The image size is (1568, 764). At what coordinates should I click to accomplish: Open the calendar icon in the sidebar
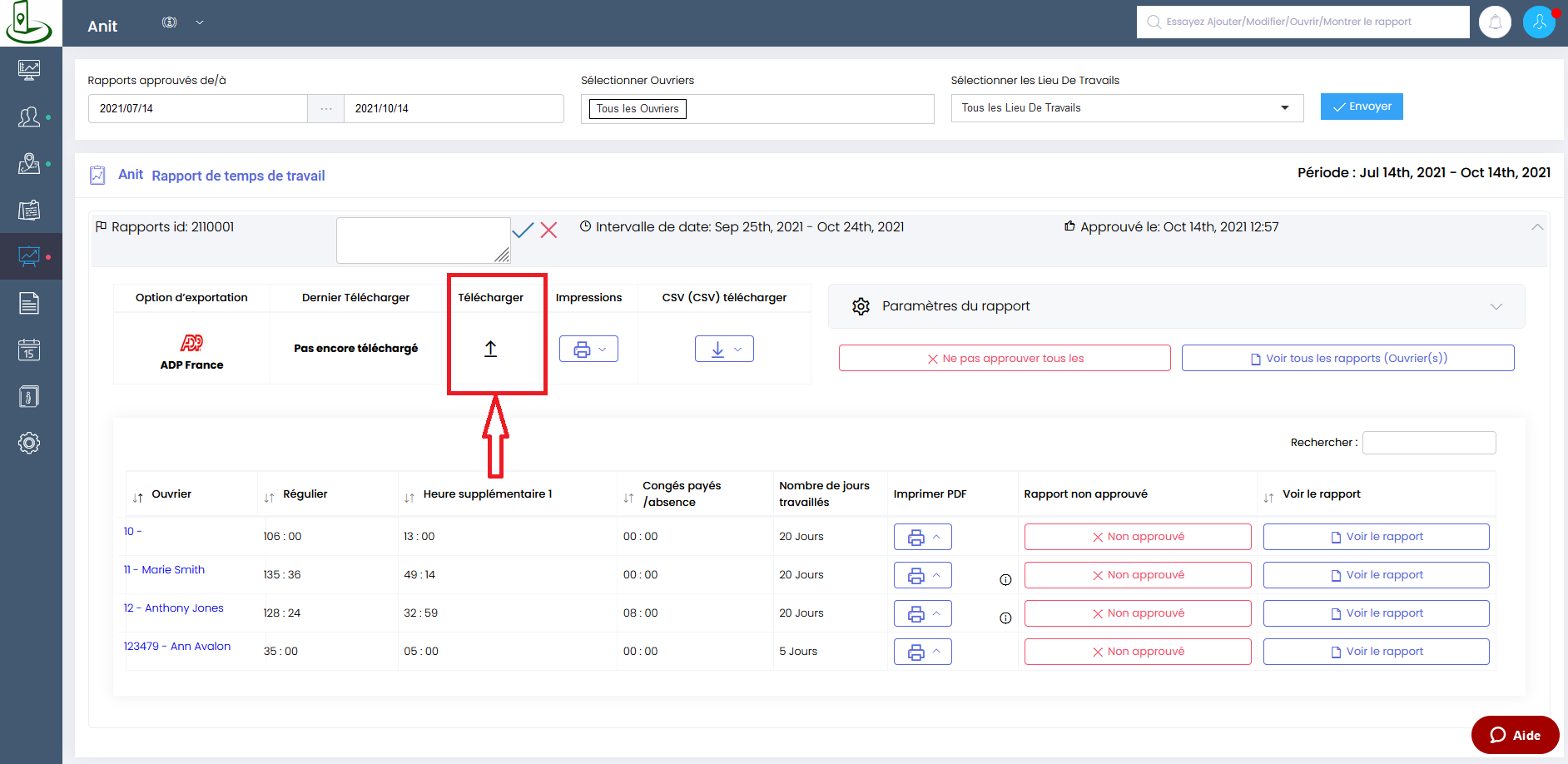pos(29,350)
